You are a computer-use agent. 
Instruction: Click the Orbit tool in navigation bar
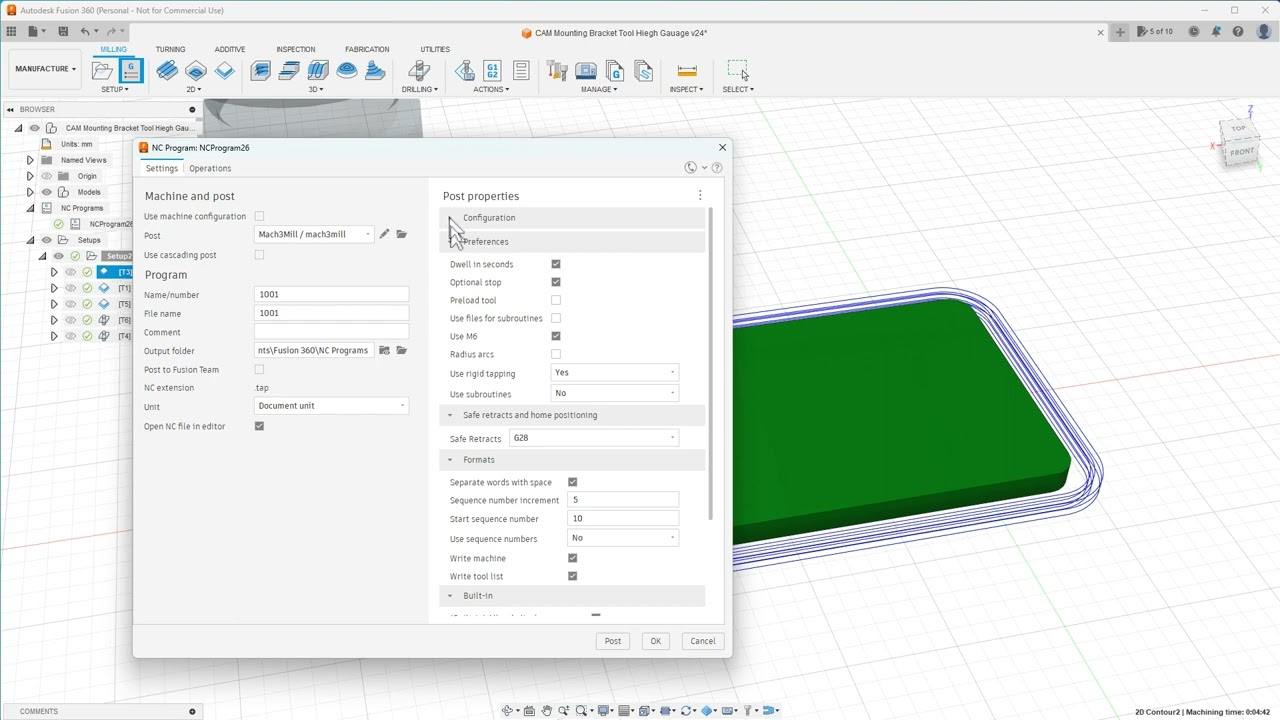pyautogui.click(x=508, y=711)
